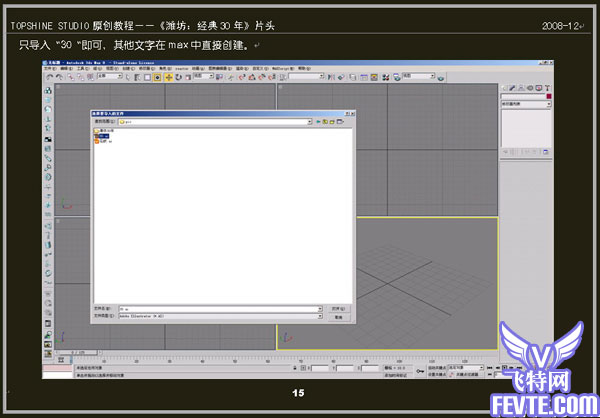Viewport: 600px width, 418px height.
Task: Open the View Menu dropdown in import dialog
Action: (340, 122)
